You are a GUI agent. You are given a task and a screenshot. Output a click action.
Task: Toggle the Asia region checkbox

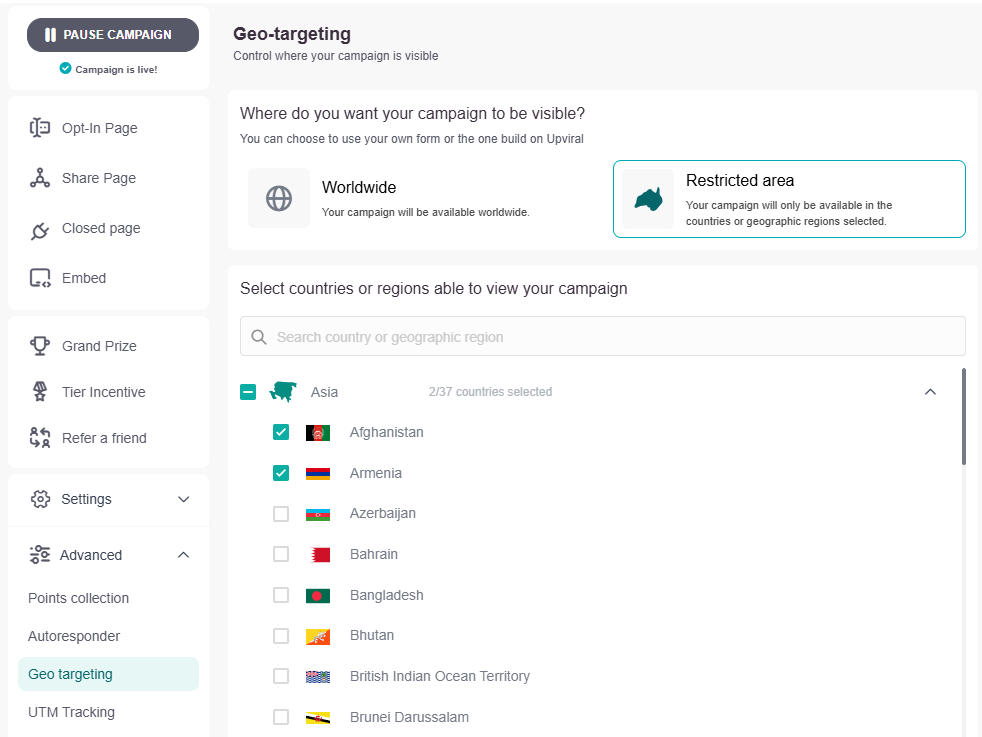click(248, 392)
